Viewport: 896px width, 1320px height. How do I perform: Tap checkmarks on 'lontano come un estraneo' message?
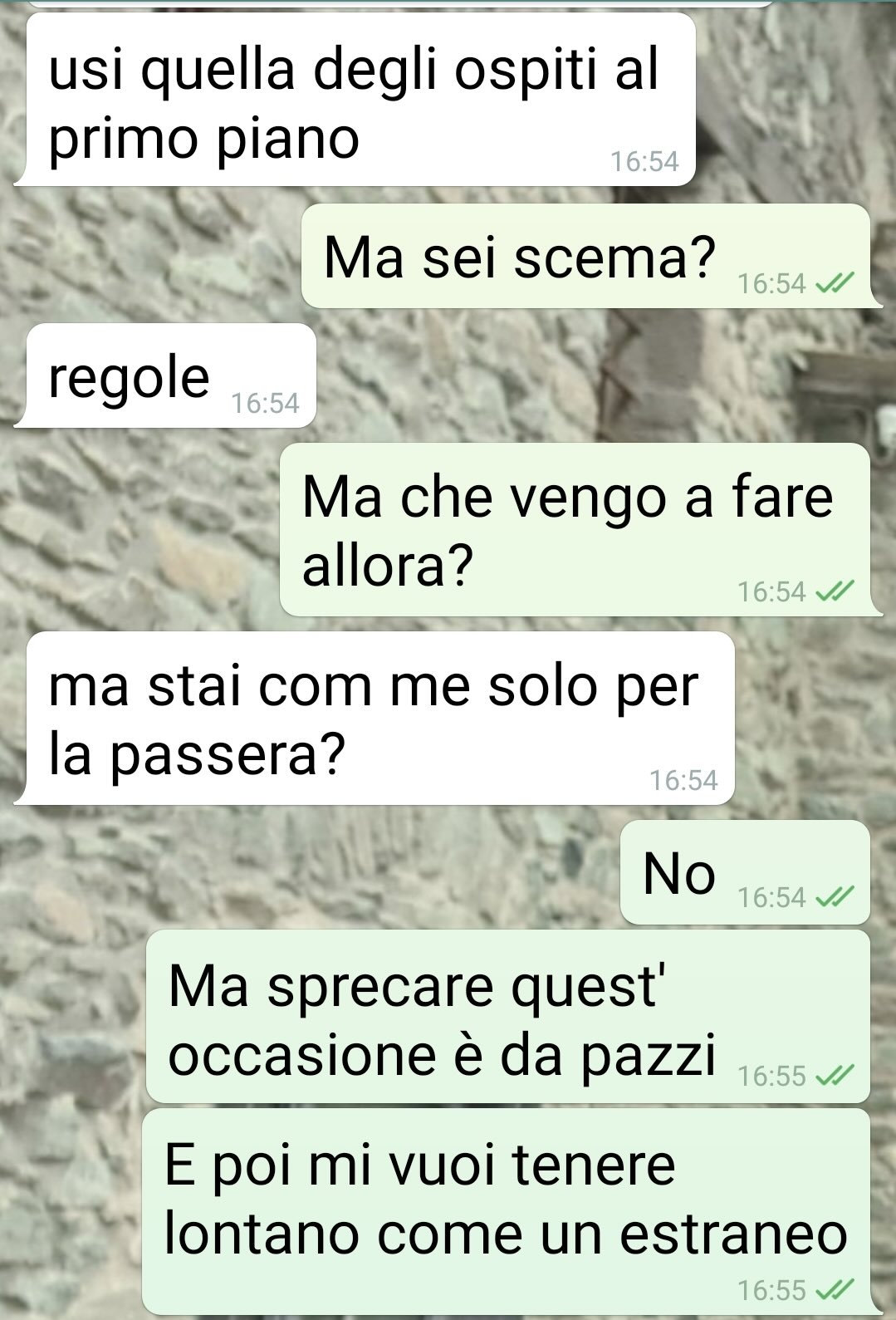pyautogui.click(x=834, y=1290)
